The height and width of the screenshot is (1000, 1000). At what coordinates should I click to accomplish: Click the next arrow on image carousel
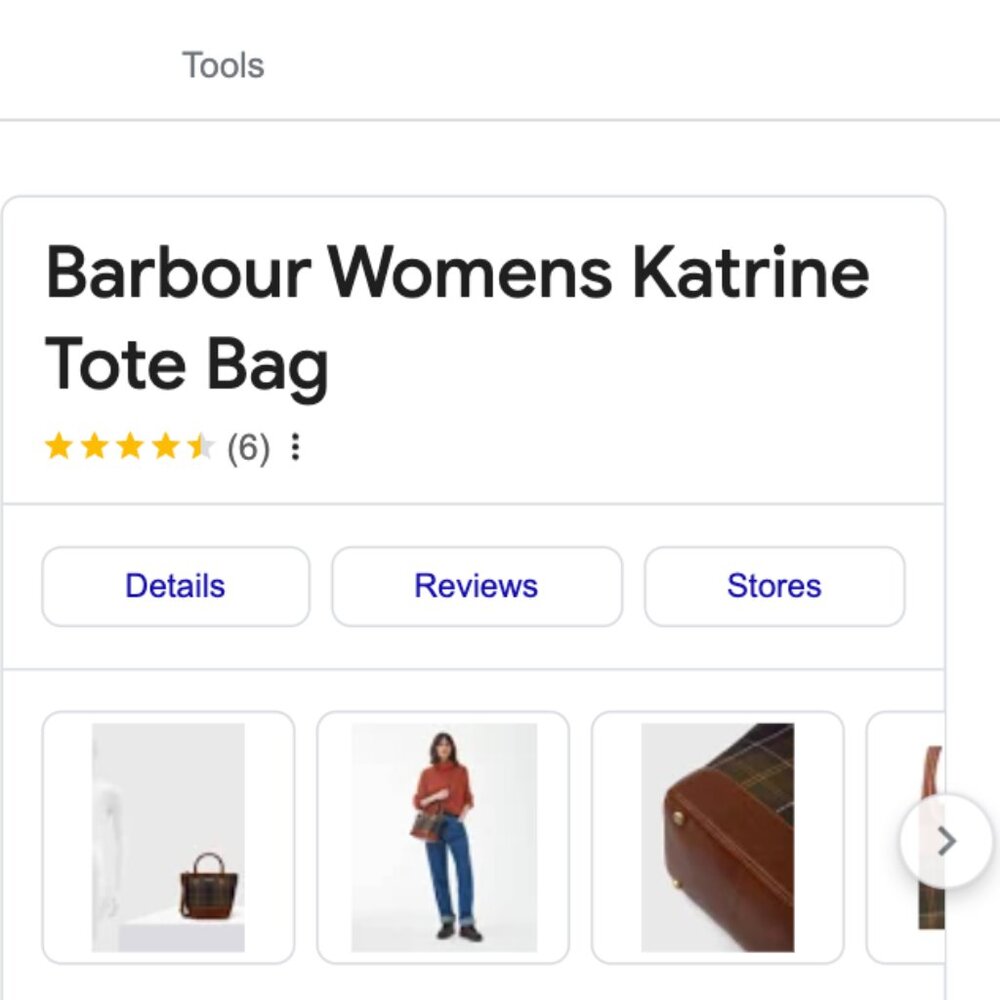[946, 841]
